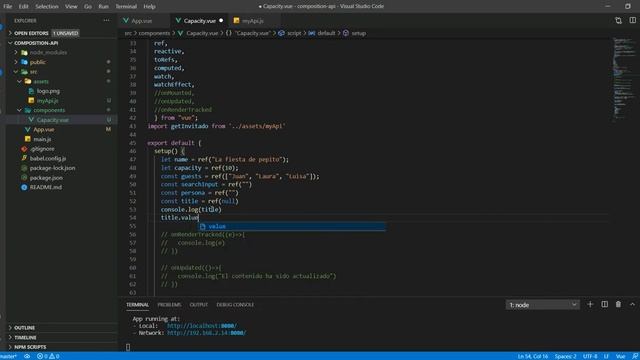Image resolution: width=640 pixels, height=360 pixels.
Task: Click the Babel icon beside babel.config.js
Action: [x=24, y=158]
